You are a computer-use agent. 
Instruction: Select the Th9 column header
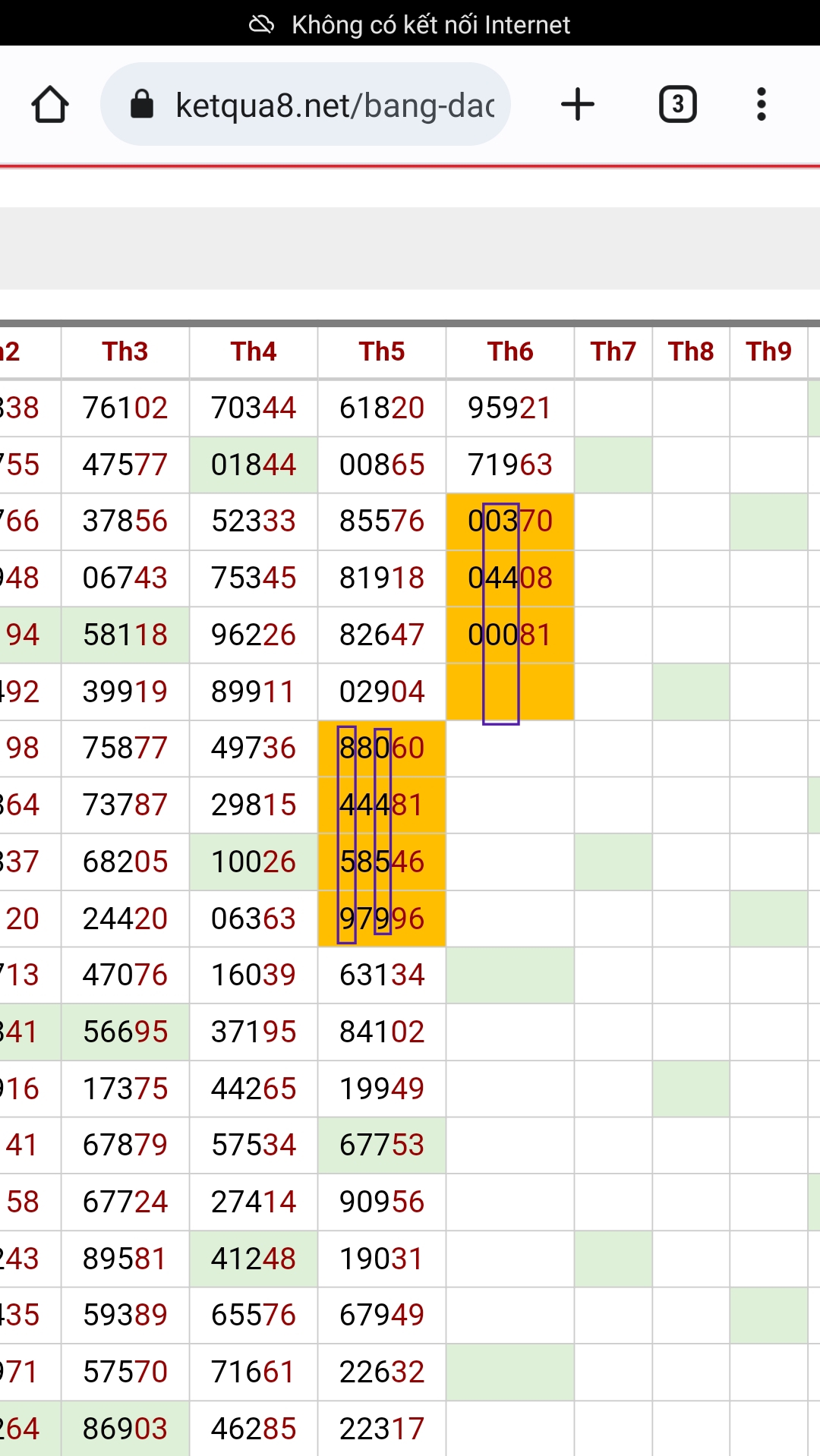pos(768,351)
